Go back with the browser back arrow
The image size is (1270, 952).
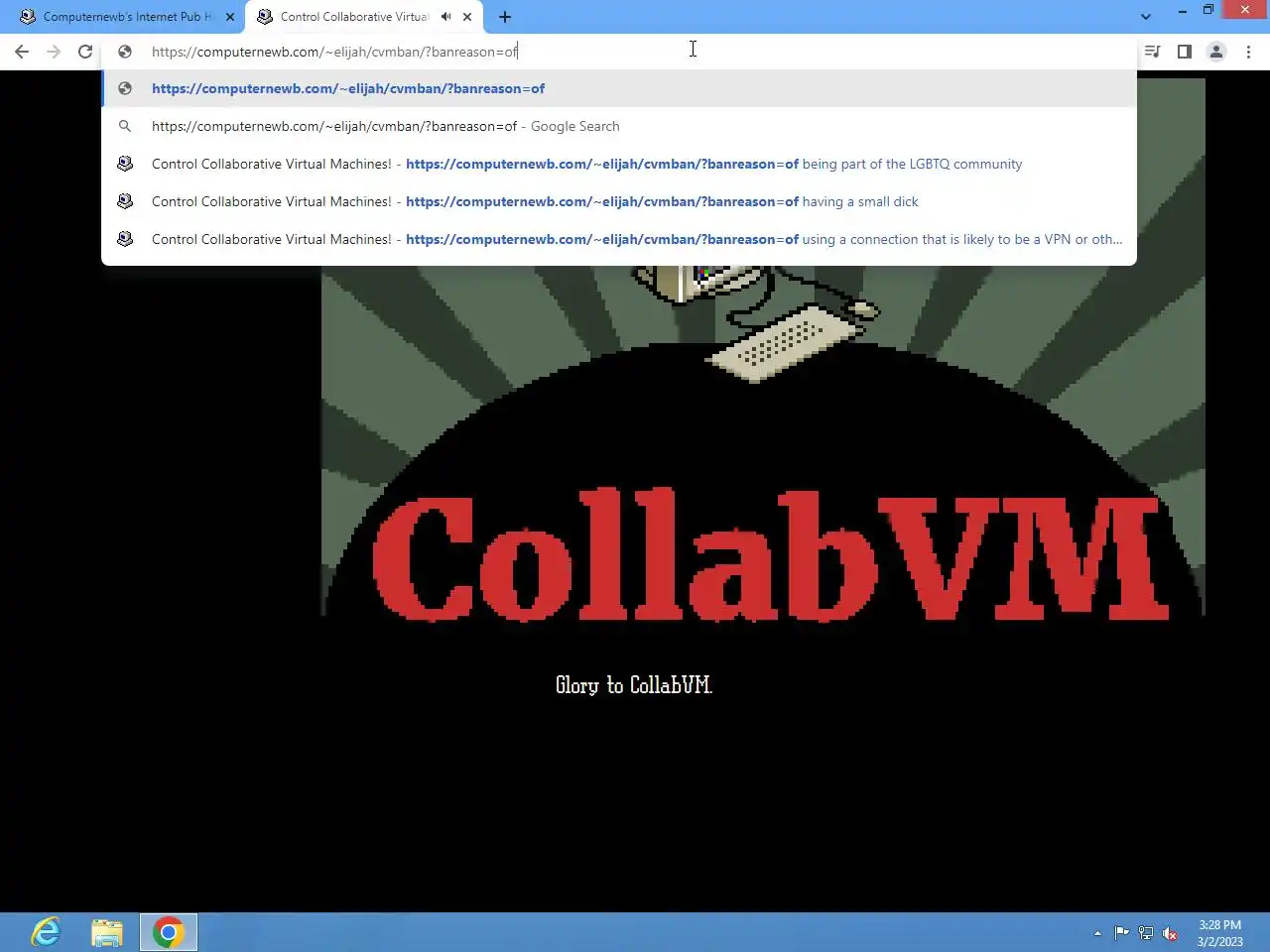point(22,52)
